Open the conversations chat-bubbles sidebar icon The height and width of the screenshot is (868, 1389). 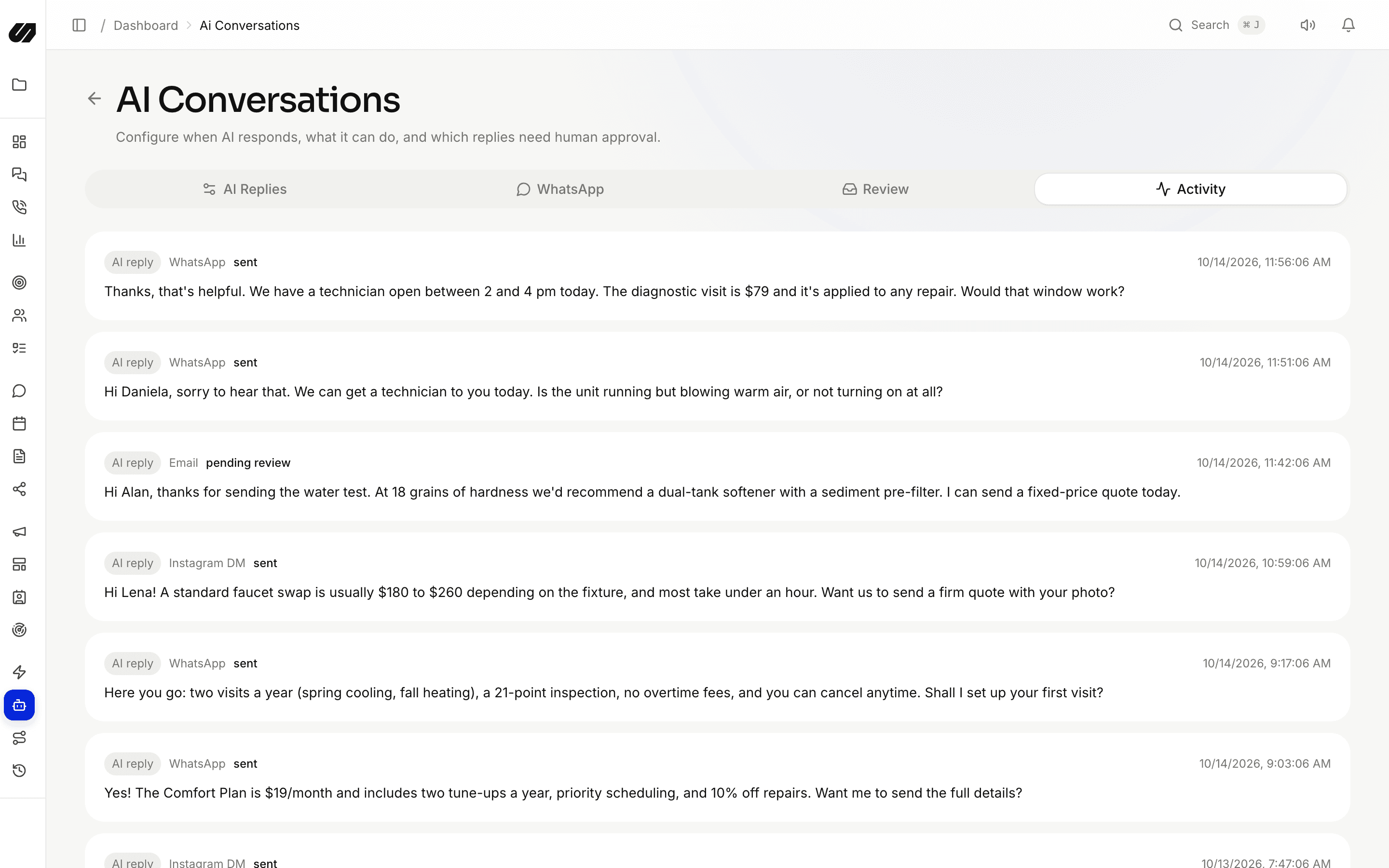19,175
